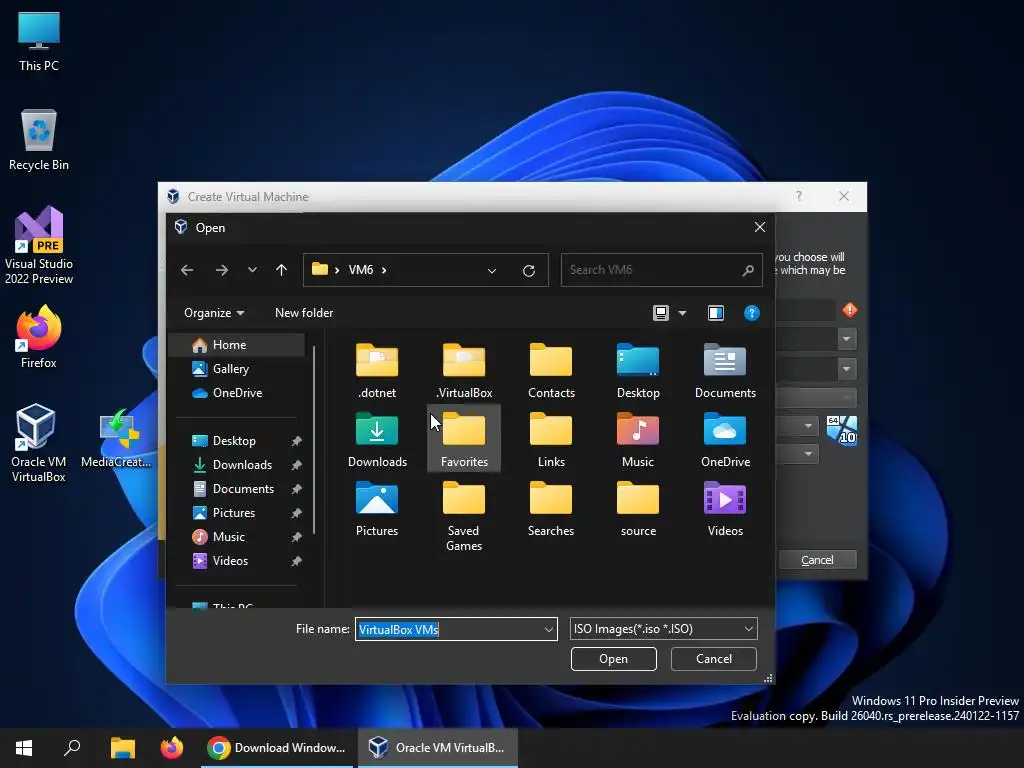This screenshot has width=1024, height=768.
Task: Select the Downloads folder in file list
Action: [x=377, y=440]
